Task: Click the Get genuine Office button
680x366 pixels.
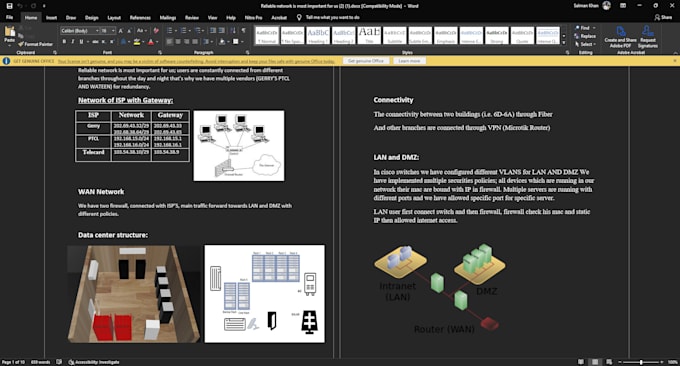Action: point(366,61)
